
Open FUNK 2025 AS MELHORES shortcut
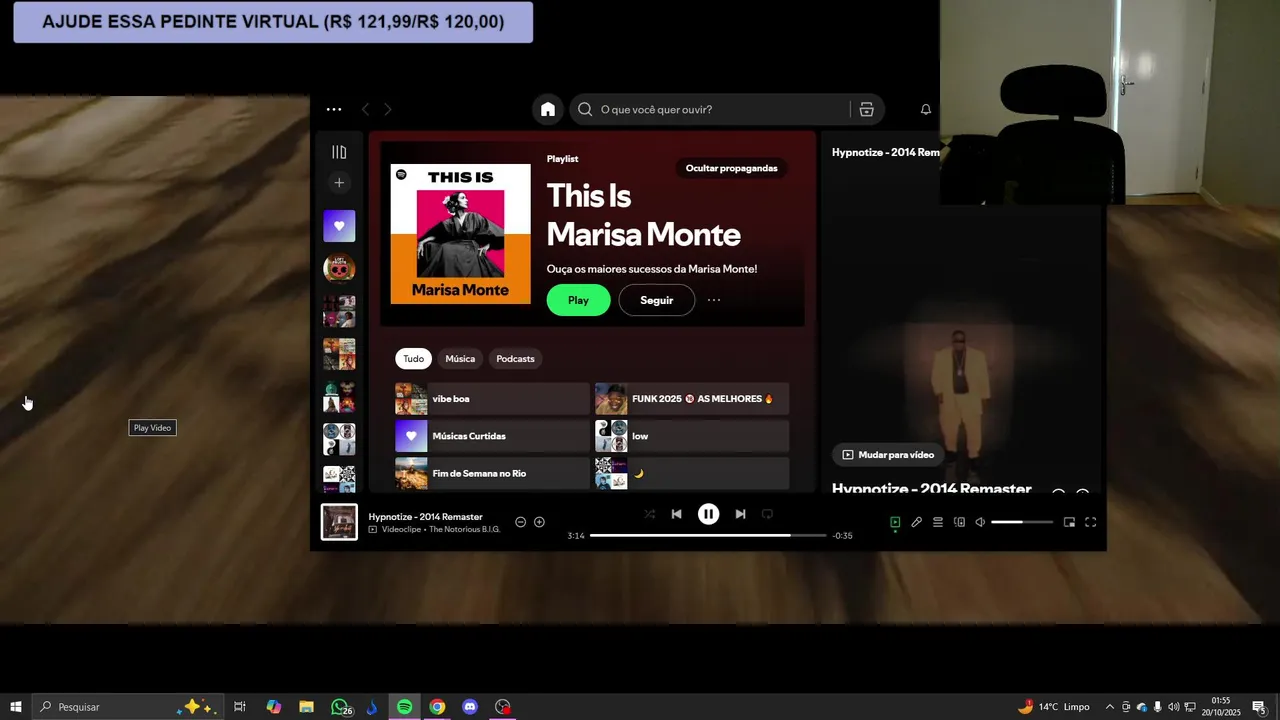coord(692,399)
